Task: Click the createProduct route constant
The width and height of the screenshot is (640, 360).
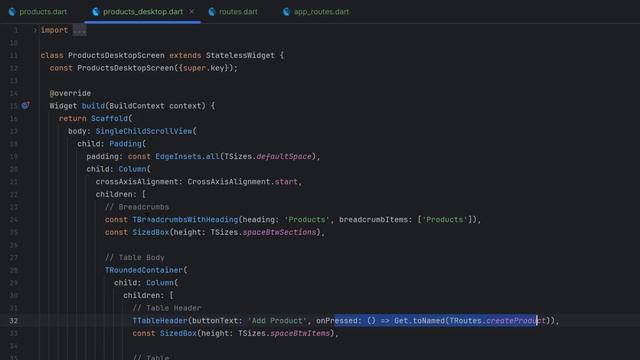Action: point(516,321)
